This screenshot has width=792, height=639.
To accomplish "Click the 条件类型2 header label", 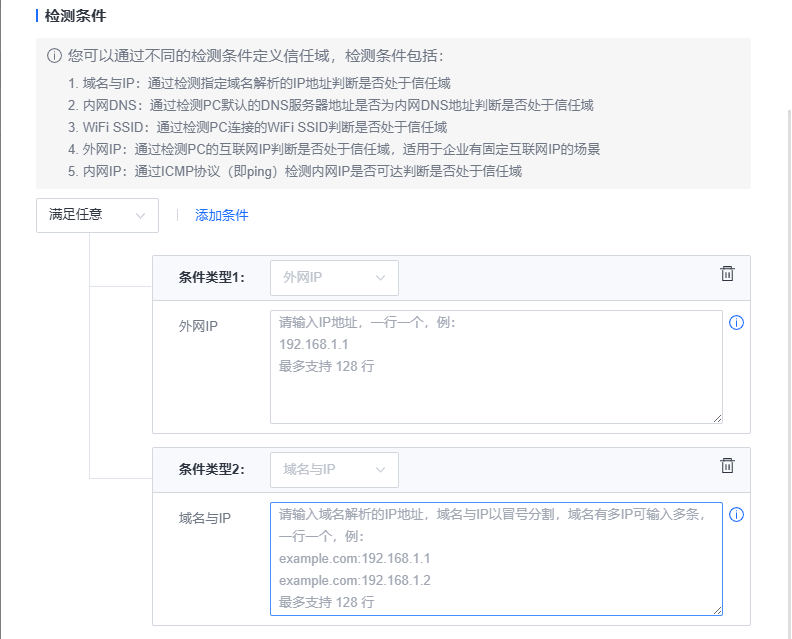I will point(211,470).
